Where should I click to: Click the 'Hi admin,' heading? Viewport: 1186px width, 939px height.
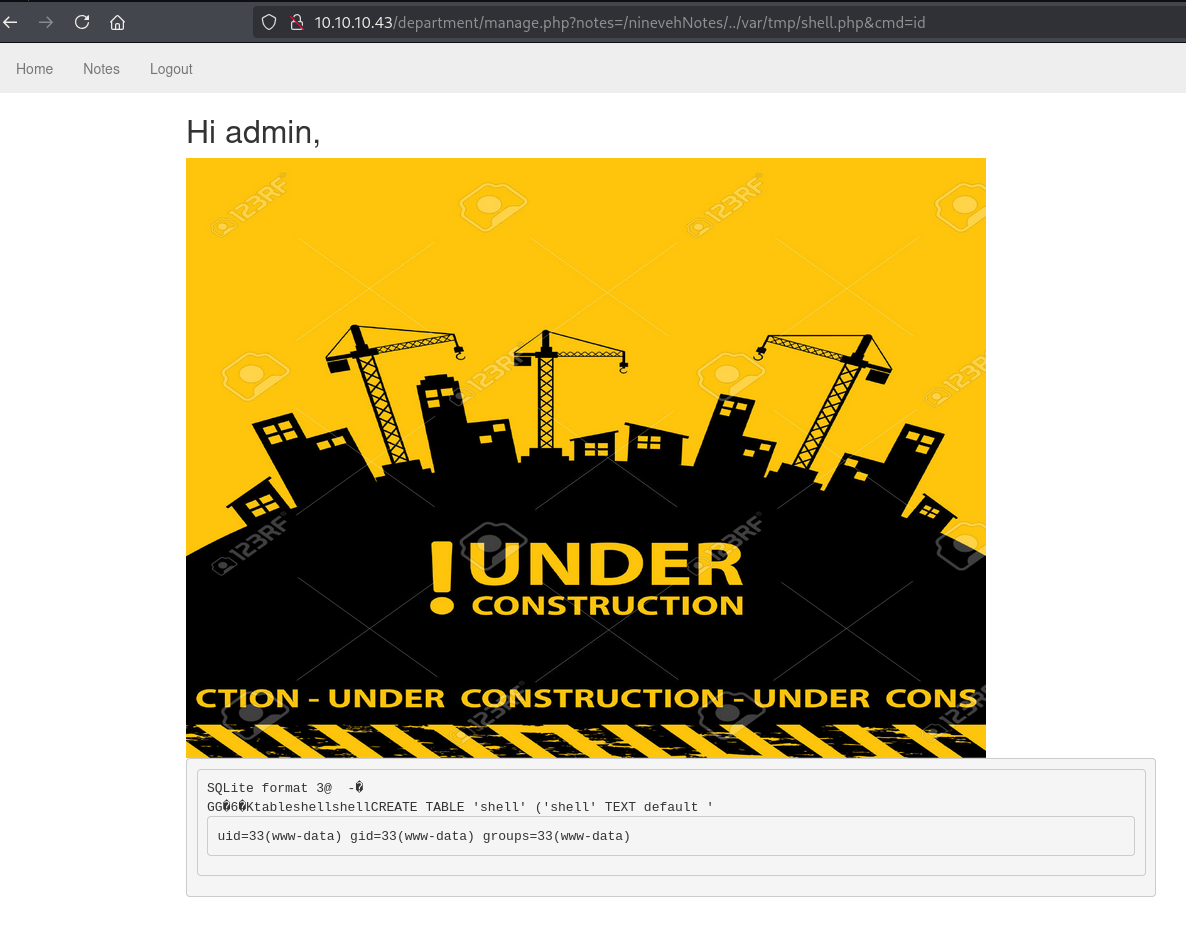click(x=253, y=132)
